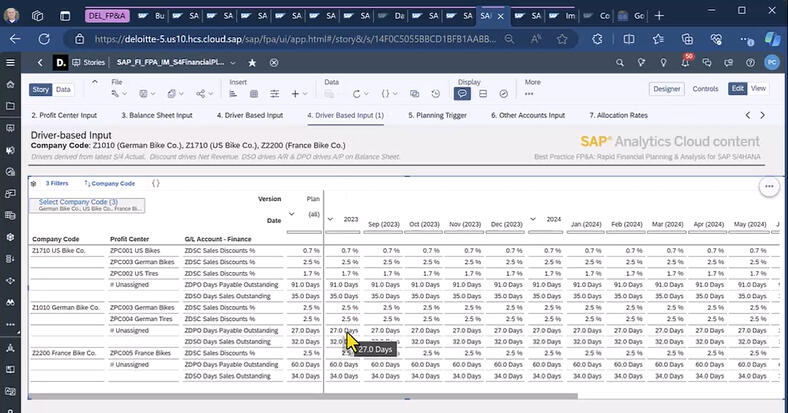The height and width of the screenshot is (413, 788).
Task: Toggle comment mode in Display group
Action: [x=462, y=94]
